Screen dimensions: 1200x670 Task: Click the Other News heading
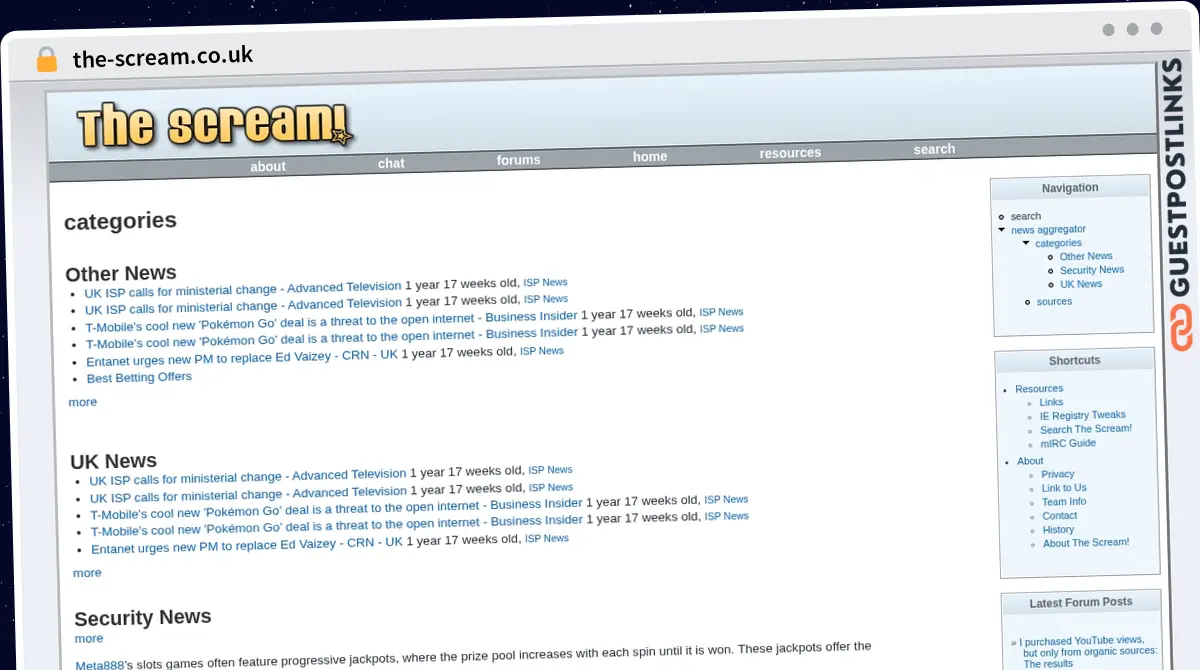pyautogui.click(x=121, y=273)
